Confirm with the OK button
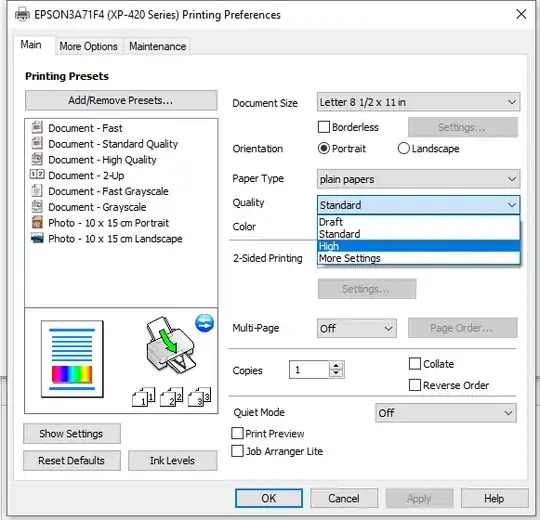Viewport: 540px width, 520px height. [269, 498]
